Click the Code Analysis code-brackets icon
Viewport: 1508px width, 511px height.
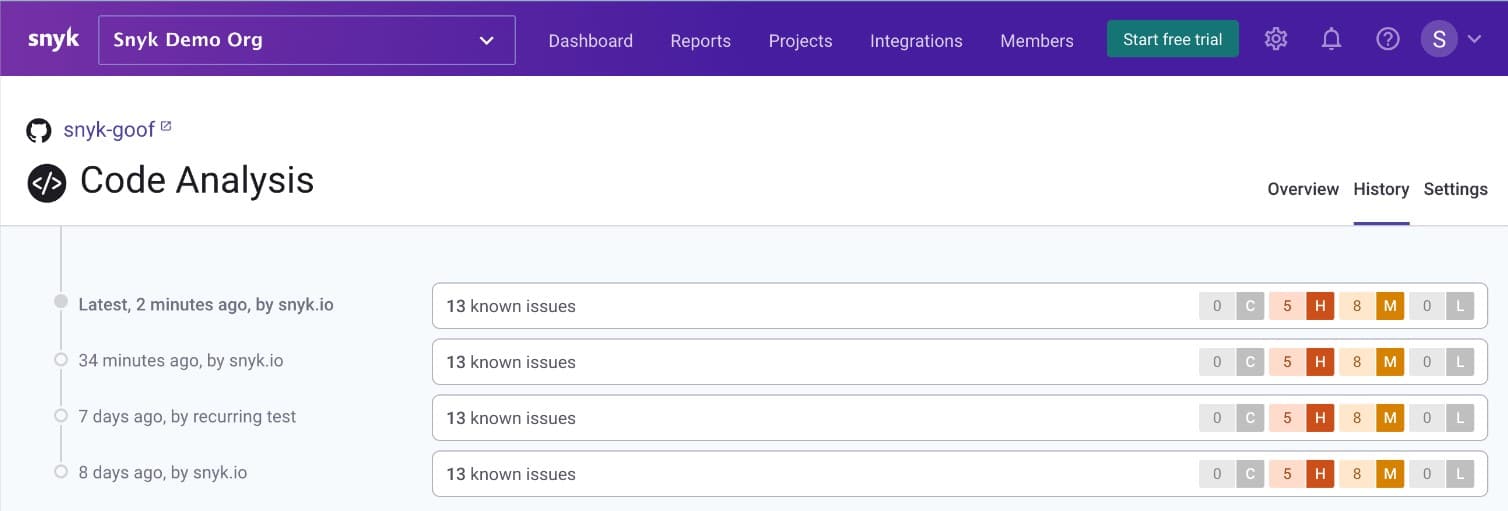47,183
